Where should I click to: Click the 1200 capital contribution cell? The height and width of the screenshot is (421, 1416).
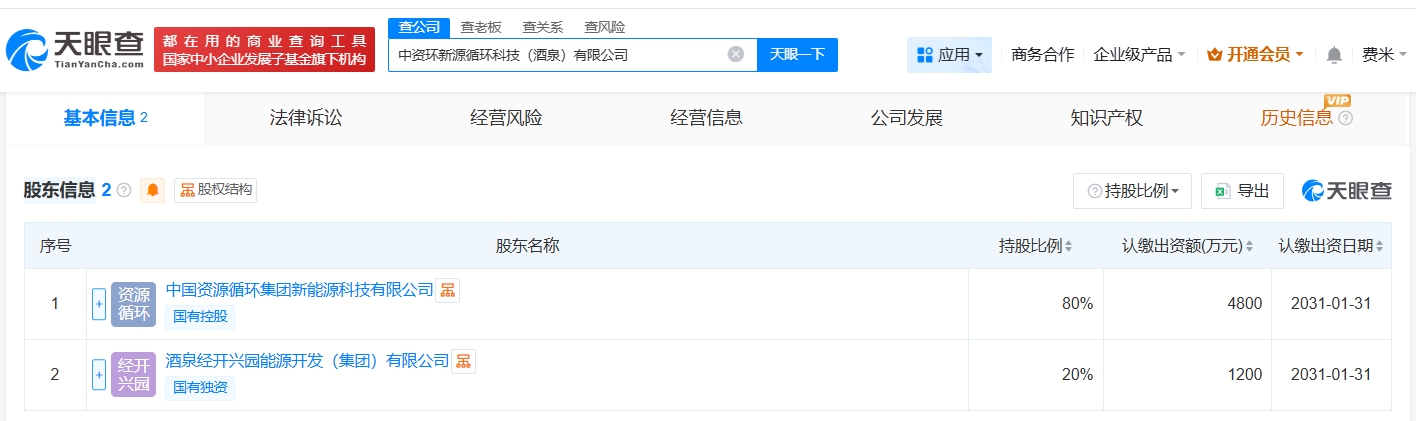pos(1187,375)
